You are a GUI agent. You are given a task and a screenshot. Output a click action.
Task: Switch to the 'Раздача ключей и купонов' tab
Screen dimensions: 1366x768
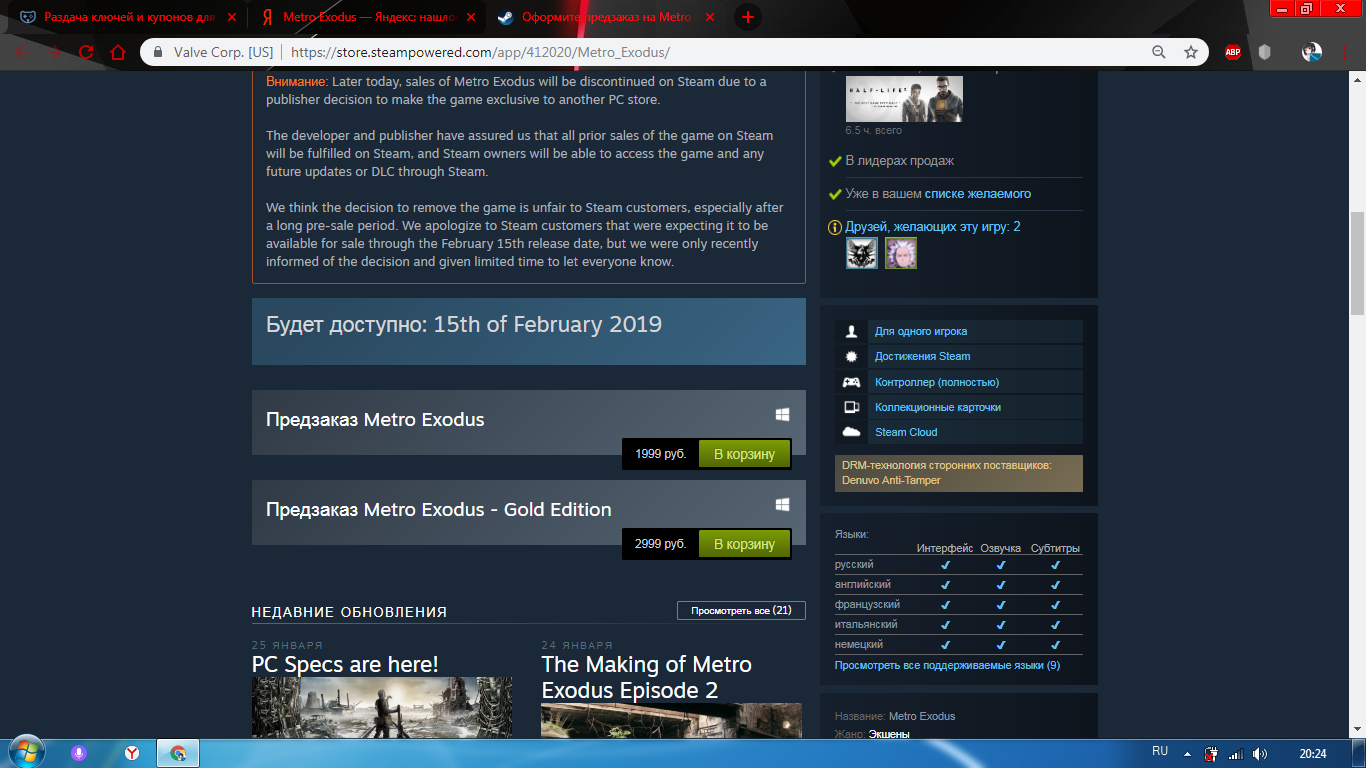pos(130,17)
